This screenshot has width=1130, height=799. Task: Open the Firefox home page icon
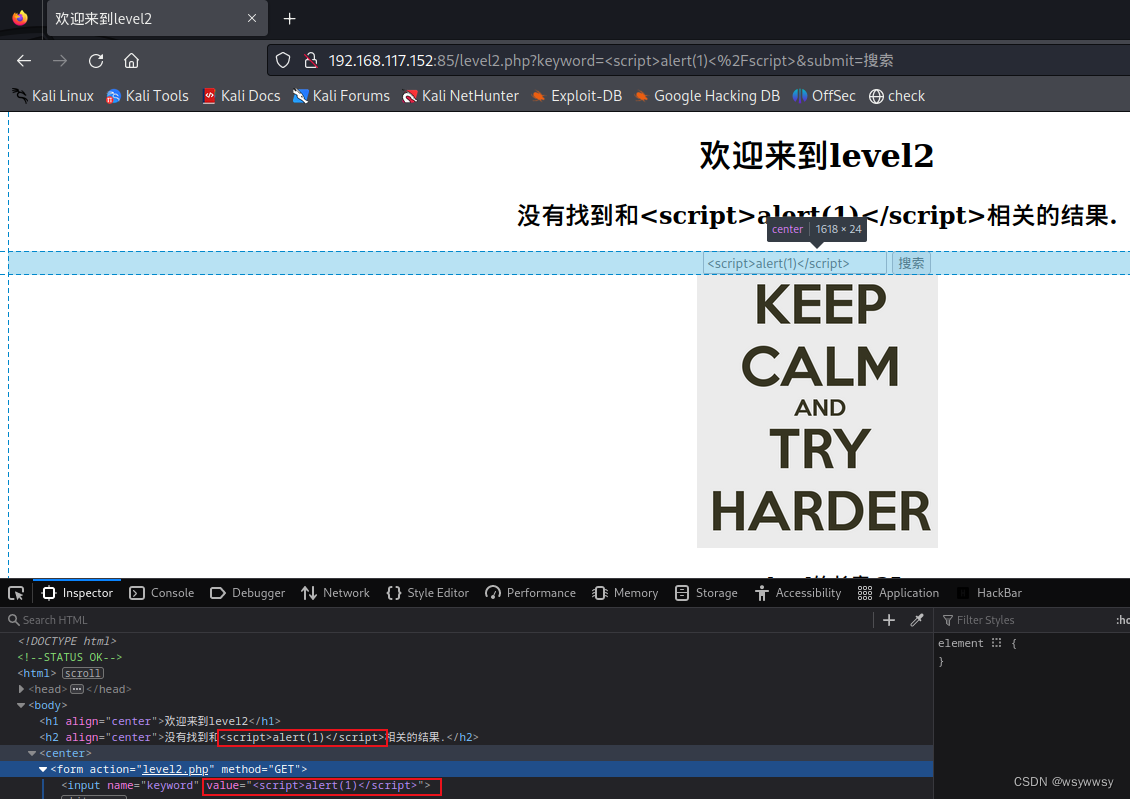click(x=131, y=60)
